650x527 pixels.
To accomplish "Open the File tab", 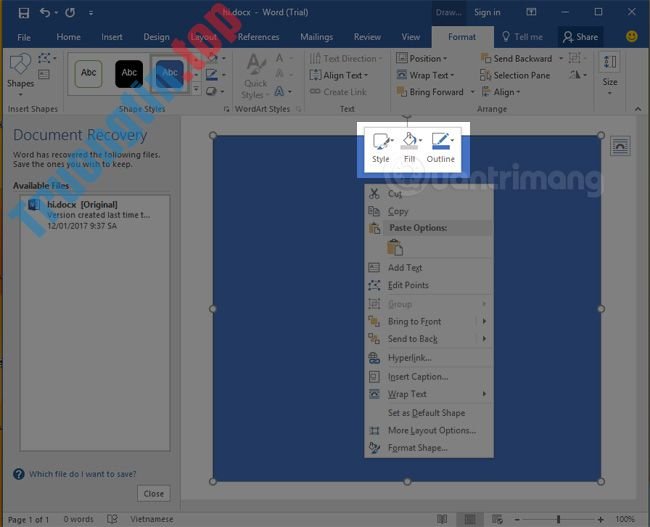I will (24, 37).
